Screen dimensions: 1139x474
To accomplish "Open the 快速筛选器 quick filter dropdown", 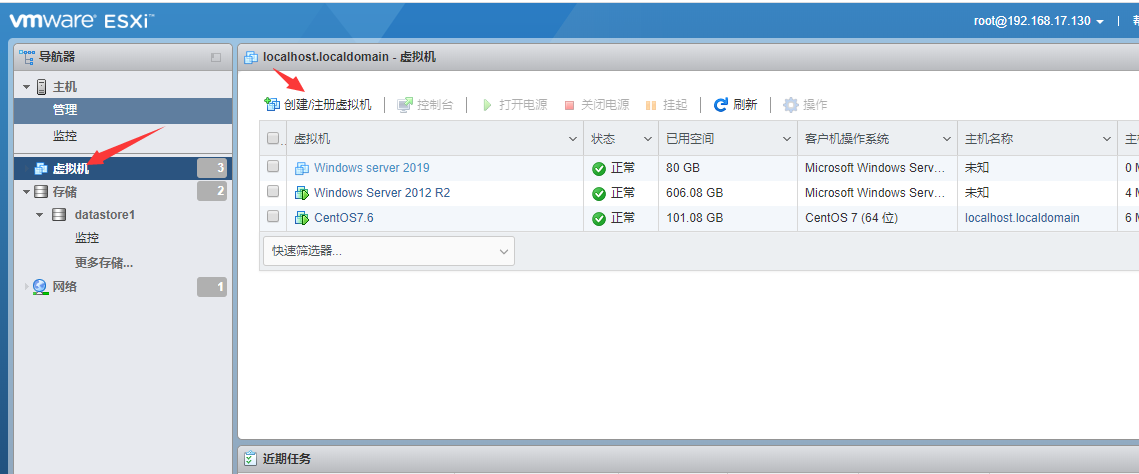I will pos(389,250).
